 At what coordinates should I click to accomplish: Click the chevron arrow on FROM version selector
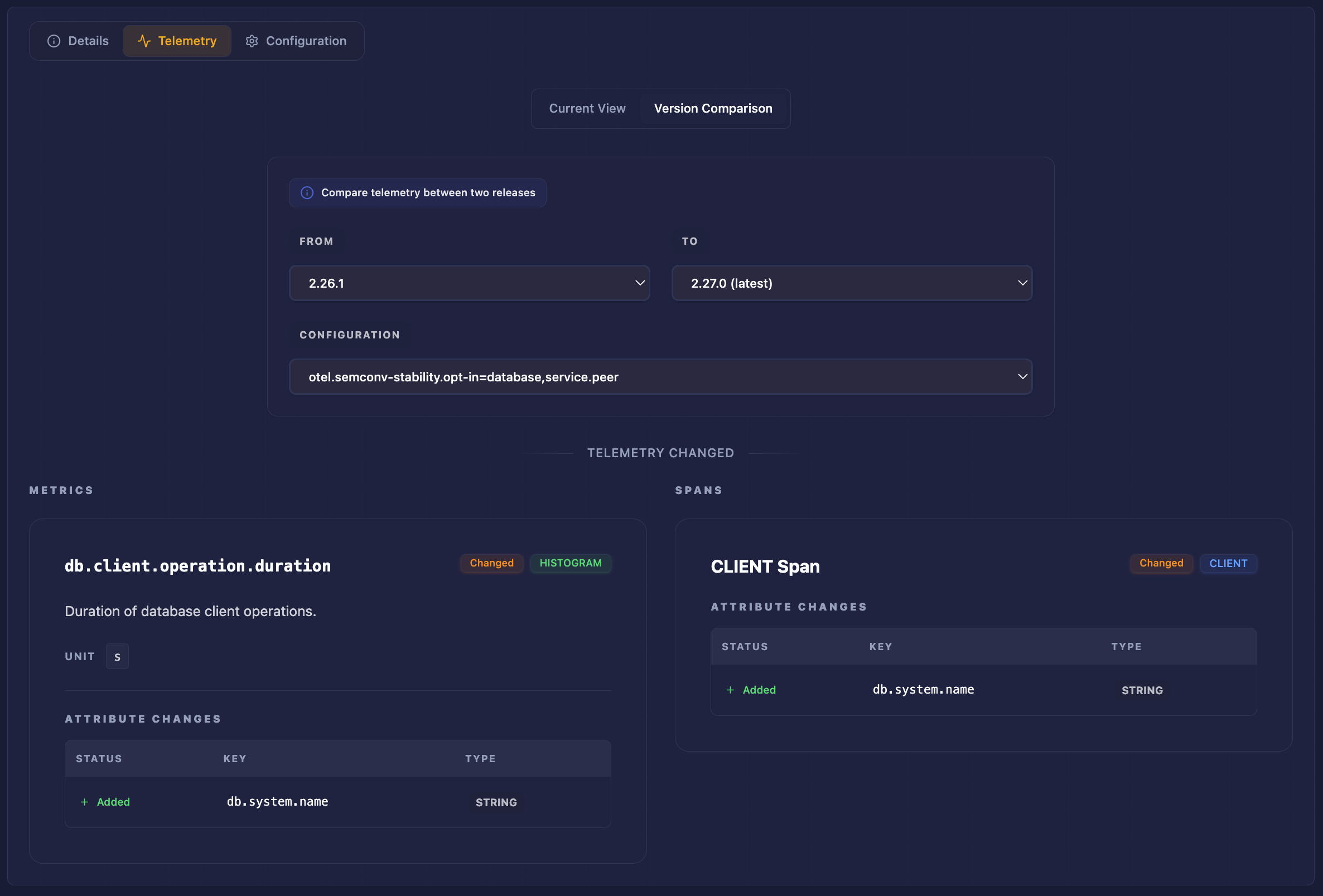click(x=640, y=283)
